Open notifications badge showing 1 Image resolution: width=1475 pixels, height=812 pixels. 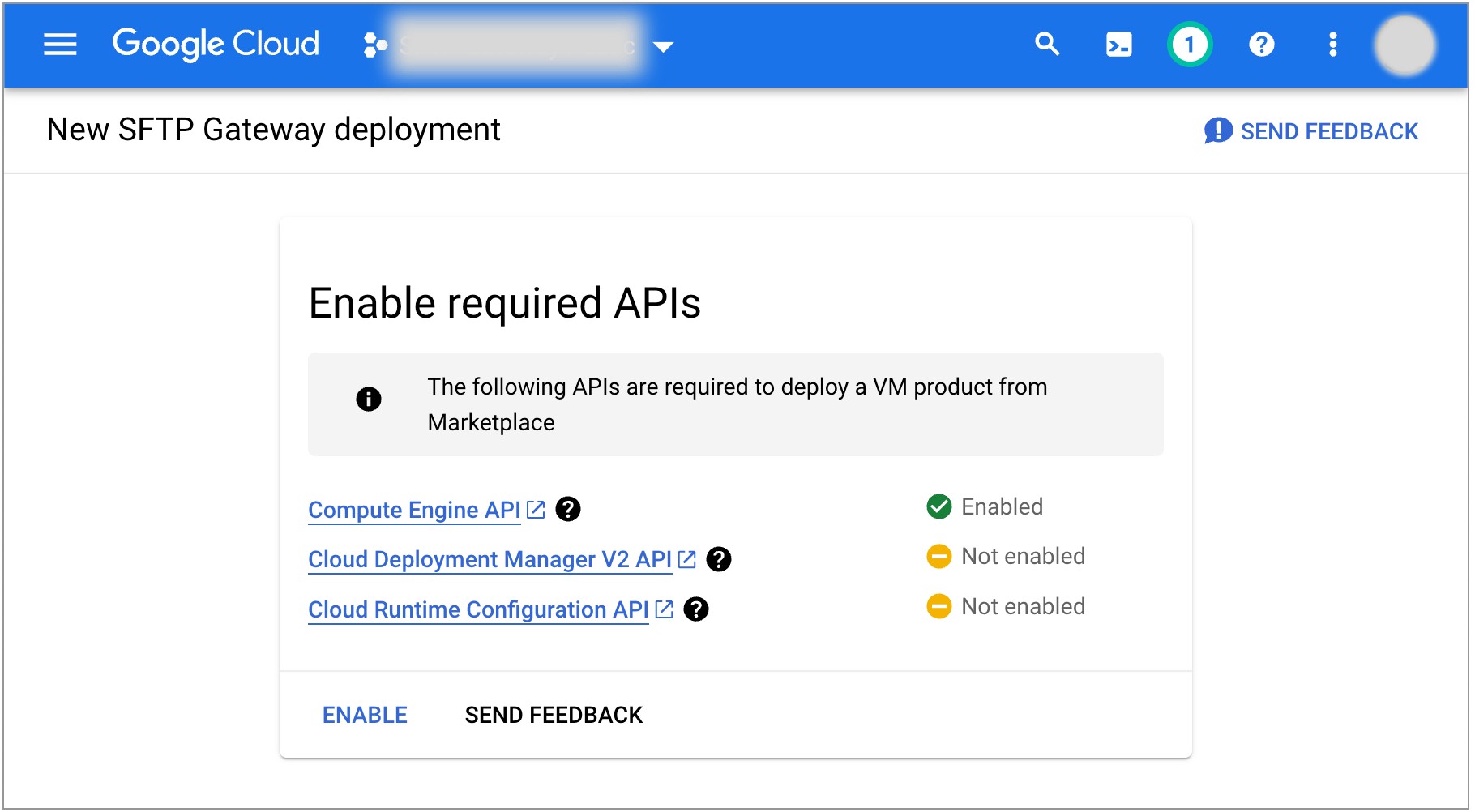point(1190,45)
